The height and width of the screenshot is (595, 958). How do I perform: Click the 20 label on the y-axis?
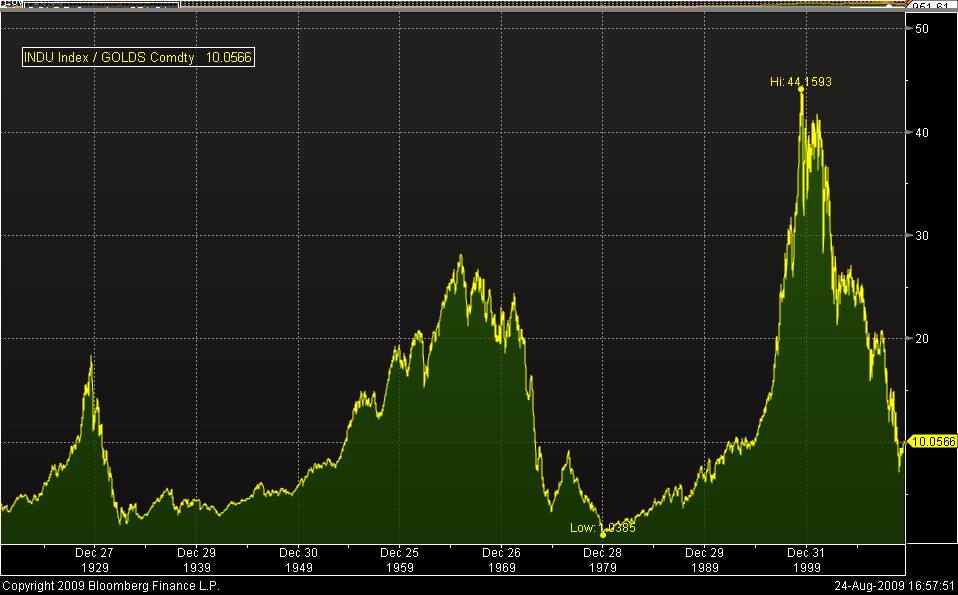923,338
